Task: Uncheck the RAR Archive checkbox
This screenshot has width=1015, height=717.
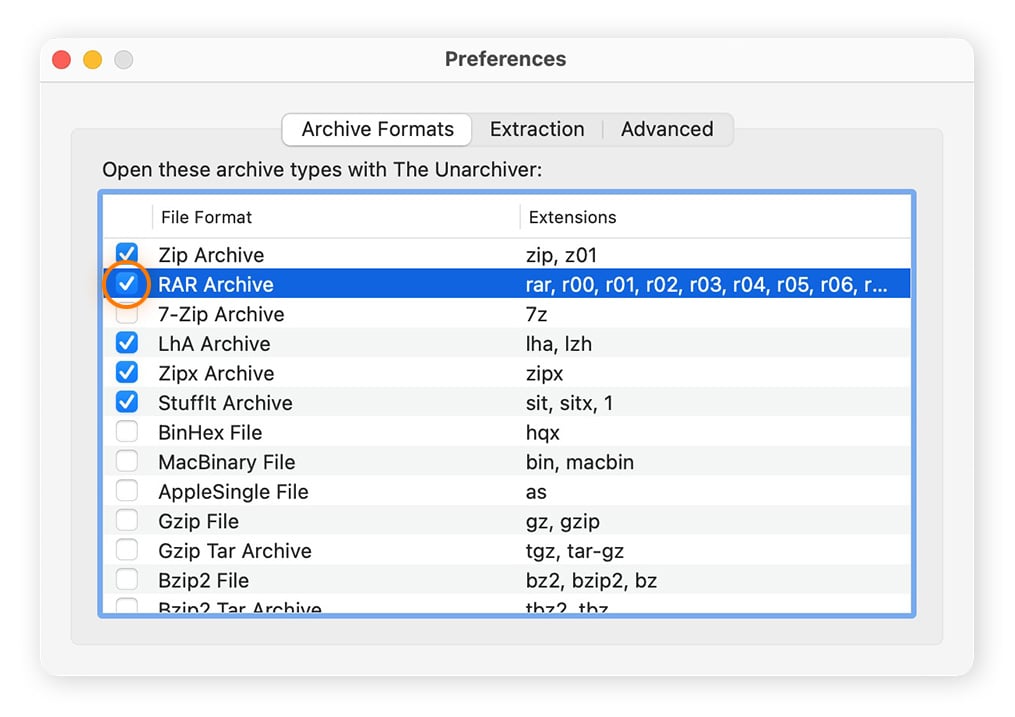Action: (127, 283)
